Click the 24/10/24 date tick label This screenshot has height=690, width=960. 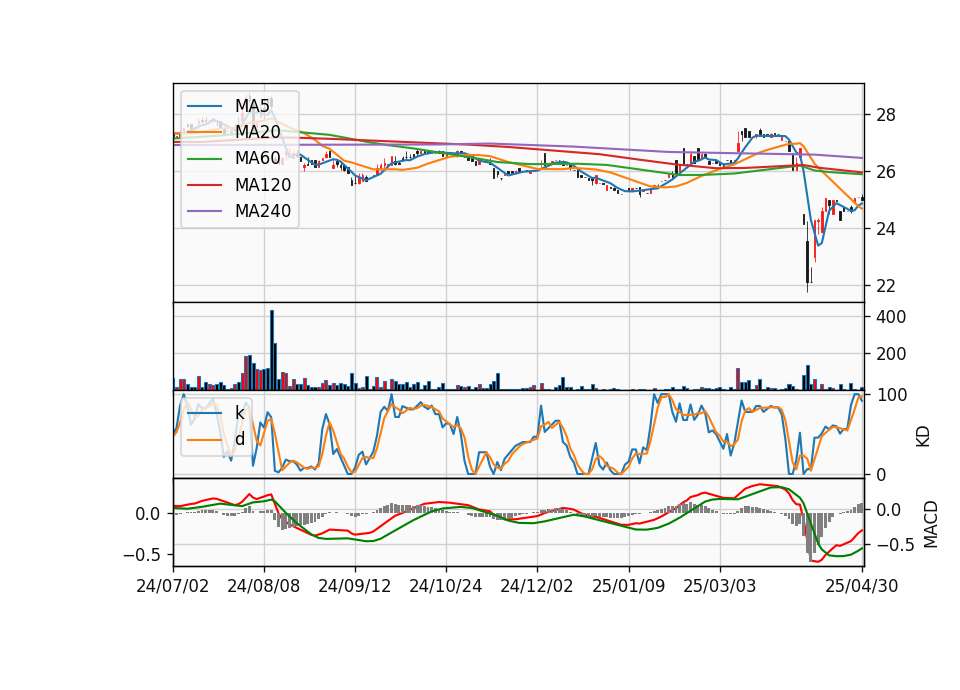click(446, 586)
